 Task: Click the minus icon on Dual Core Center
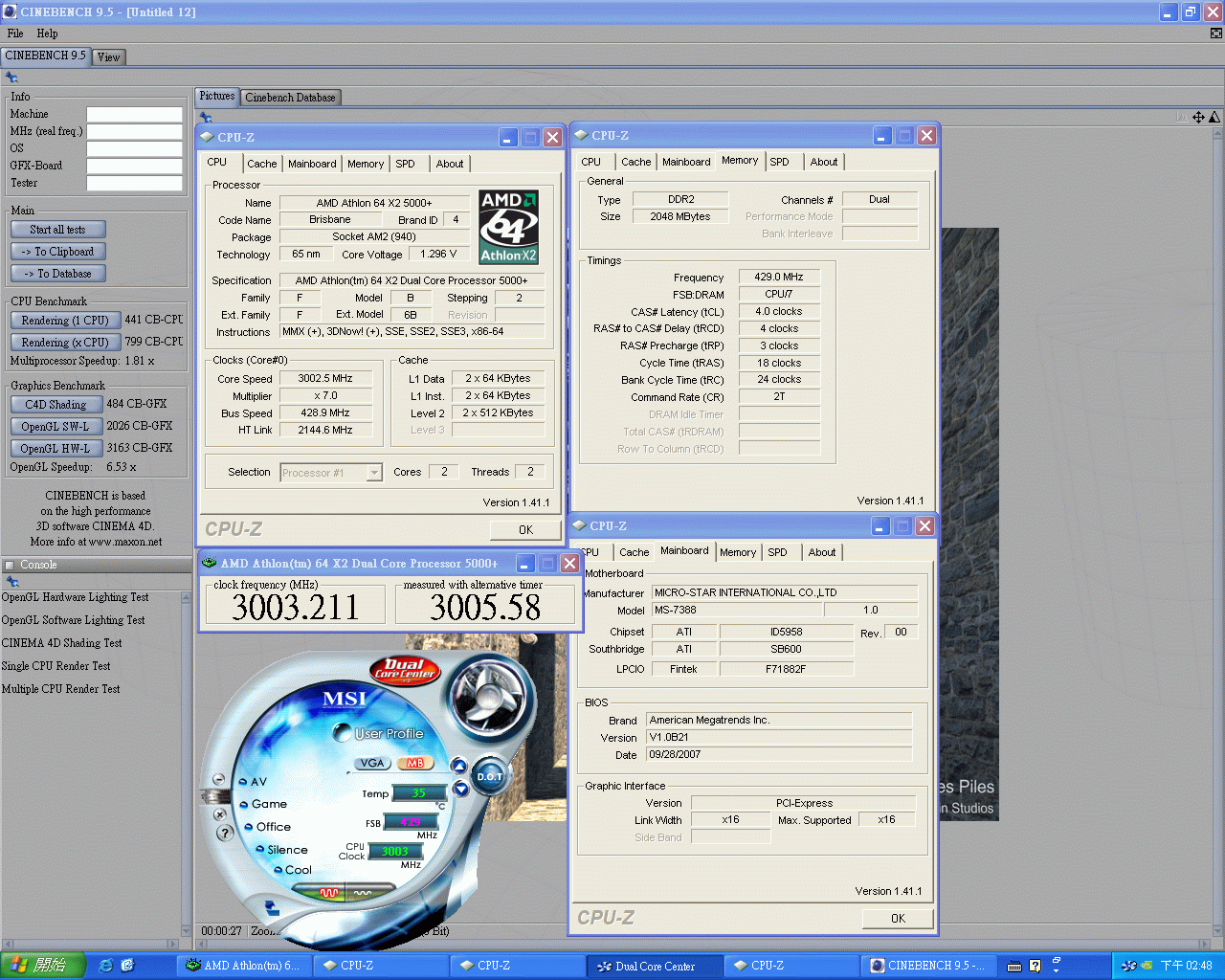[218, 780]
